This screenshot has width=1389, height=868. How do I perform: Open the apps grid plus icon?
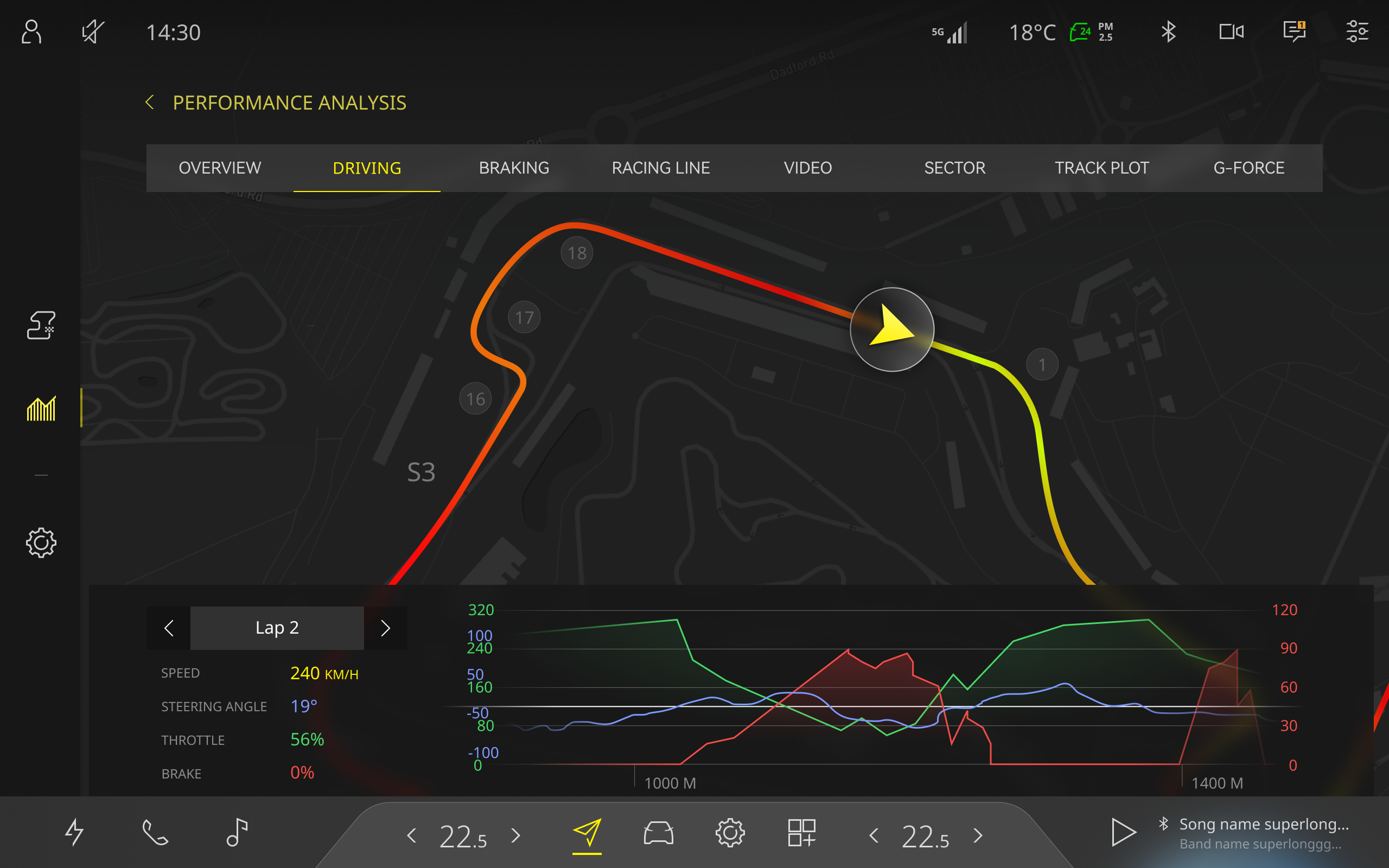[802, 833]
